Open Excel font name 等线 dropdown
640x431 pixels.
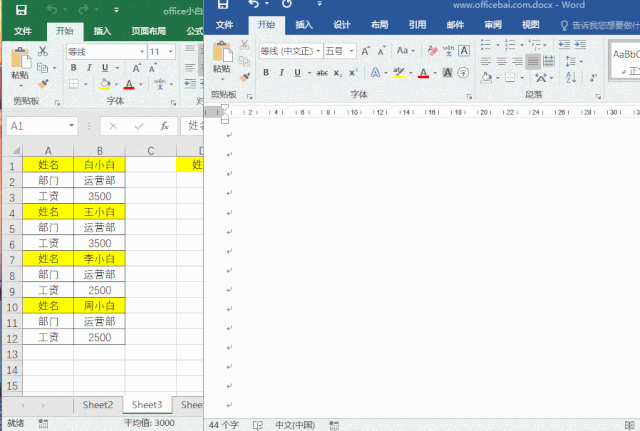142,52
